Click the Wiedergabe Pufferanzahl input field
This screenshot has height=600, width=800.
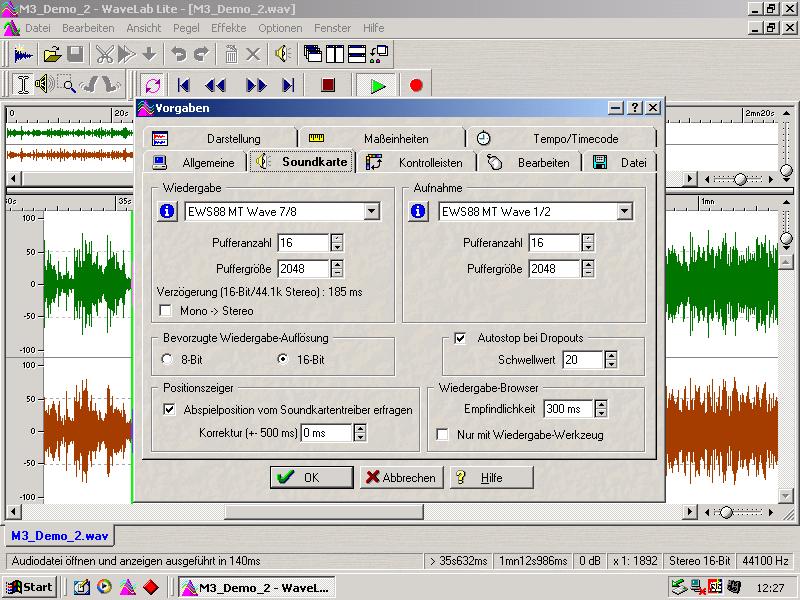coord(304,243)
